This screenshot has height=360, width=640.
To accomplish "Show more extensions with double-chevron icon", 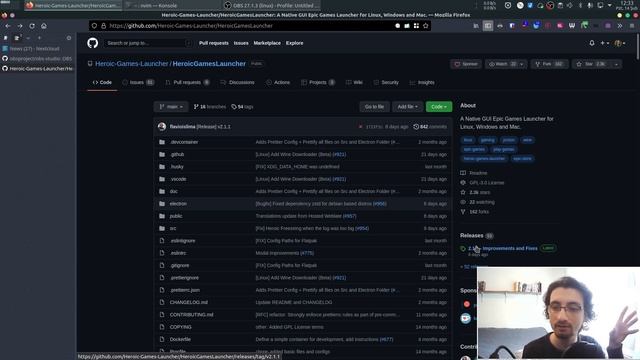I will (620, 26).
